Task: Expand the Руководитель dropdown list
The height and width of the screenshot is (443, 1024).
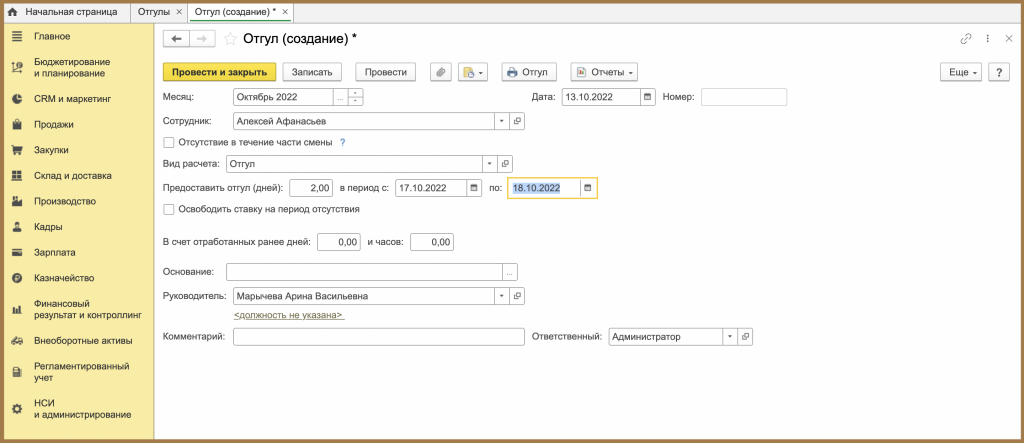Action: pos(502,296)
